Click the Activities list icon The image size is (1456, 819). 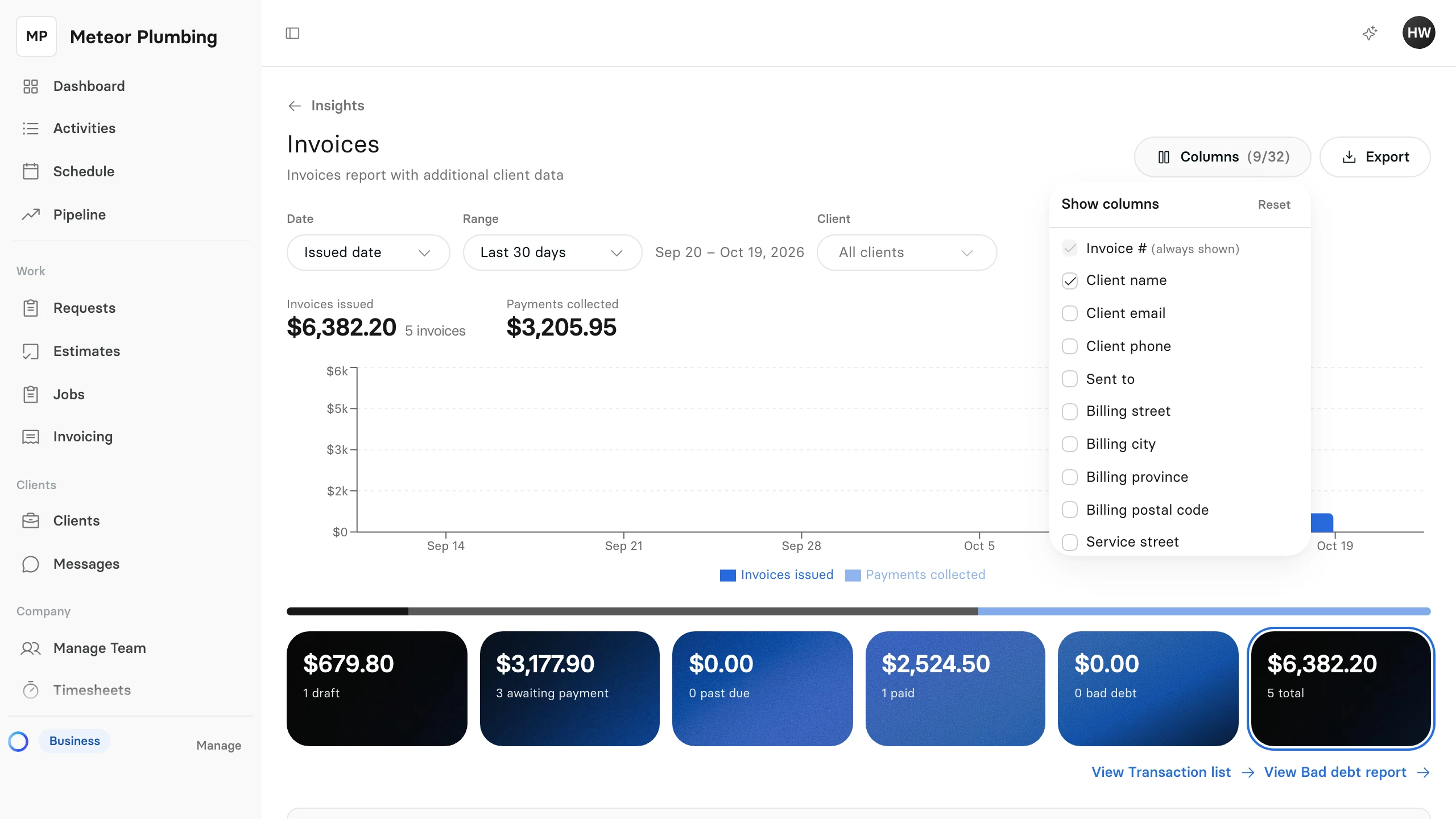[31, 129]
